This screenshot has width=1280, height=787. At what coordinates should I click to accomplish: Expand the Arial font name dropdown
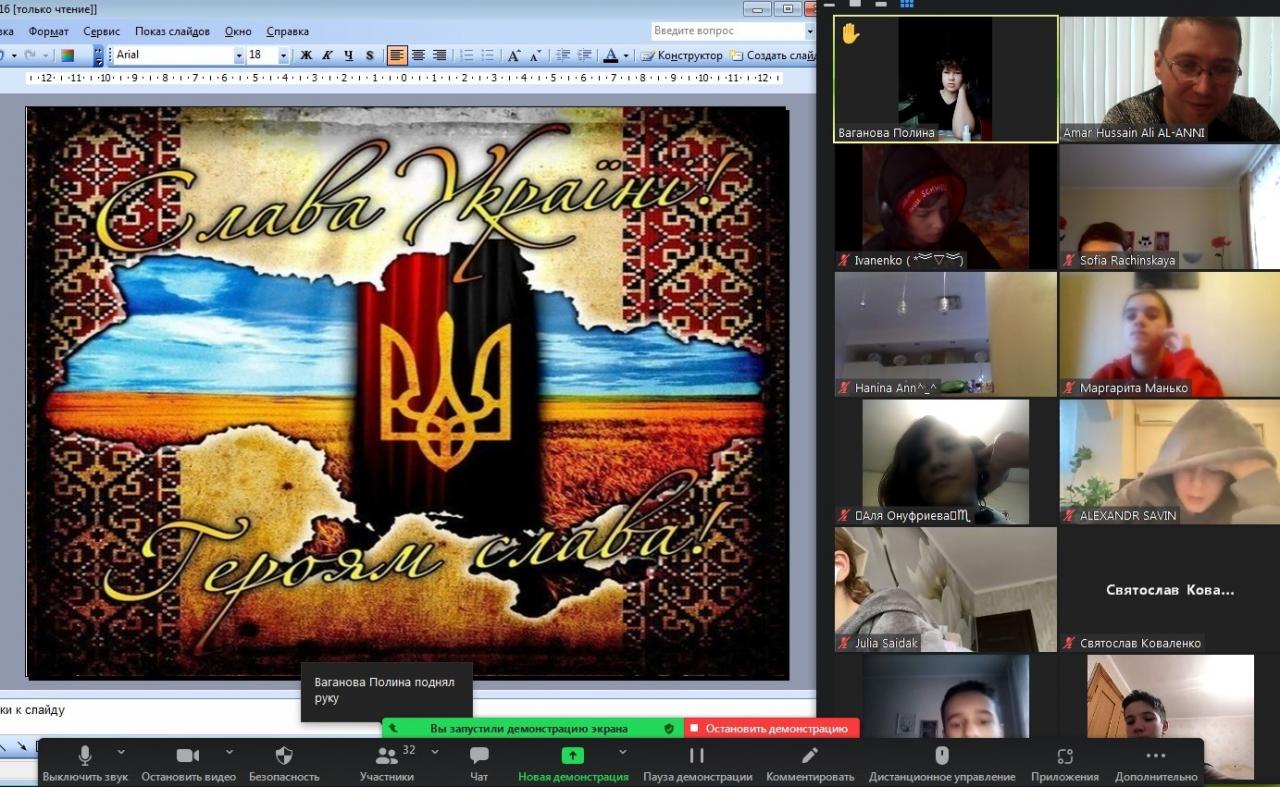tap(239, 55)
